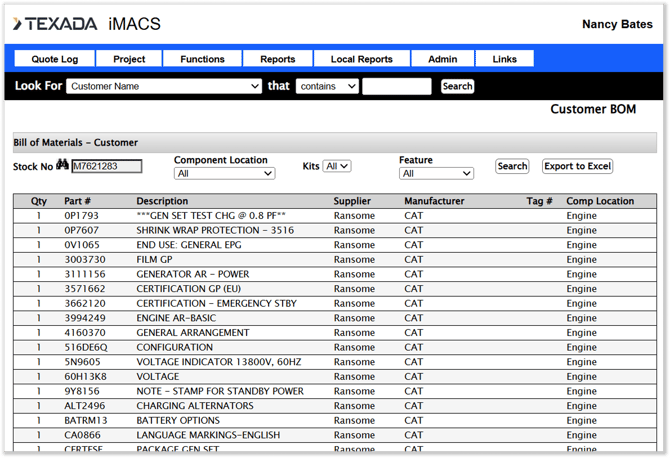Open the Reports menu
The image size is (670, 458).
tap(277, 59)
